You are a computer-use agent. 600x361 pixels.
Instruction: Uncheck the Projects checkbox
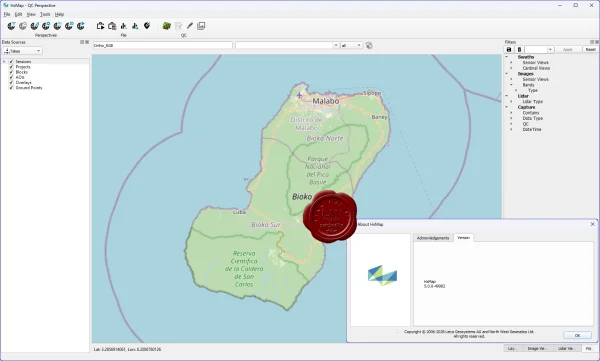pyautogui.click(x=11, y=67)
